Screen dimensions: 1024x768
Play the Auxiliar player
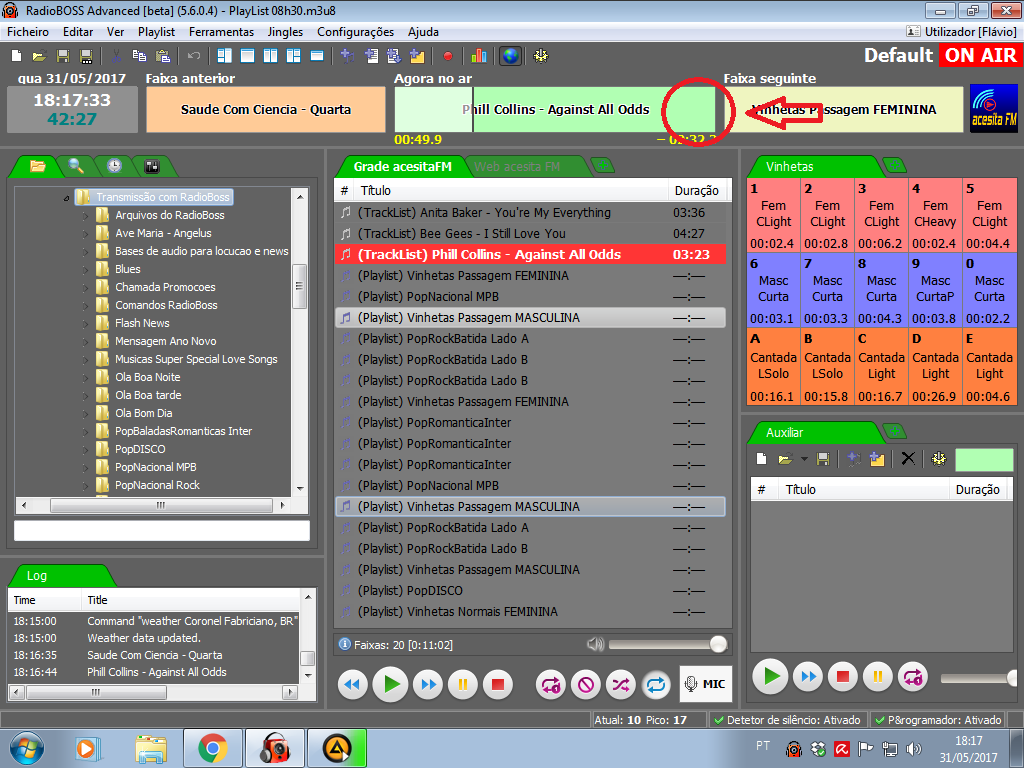click(771, 677)
